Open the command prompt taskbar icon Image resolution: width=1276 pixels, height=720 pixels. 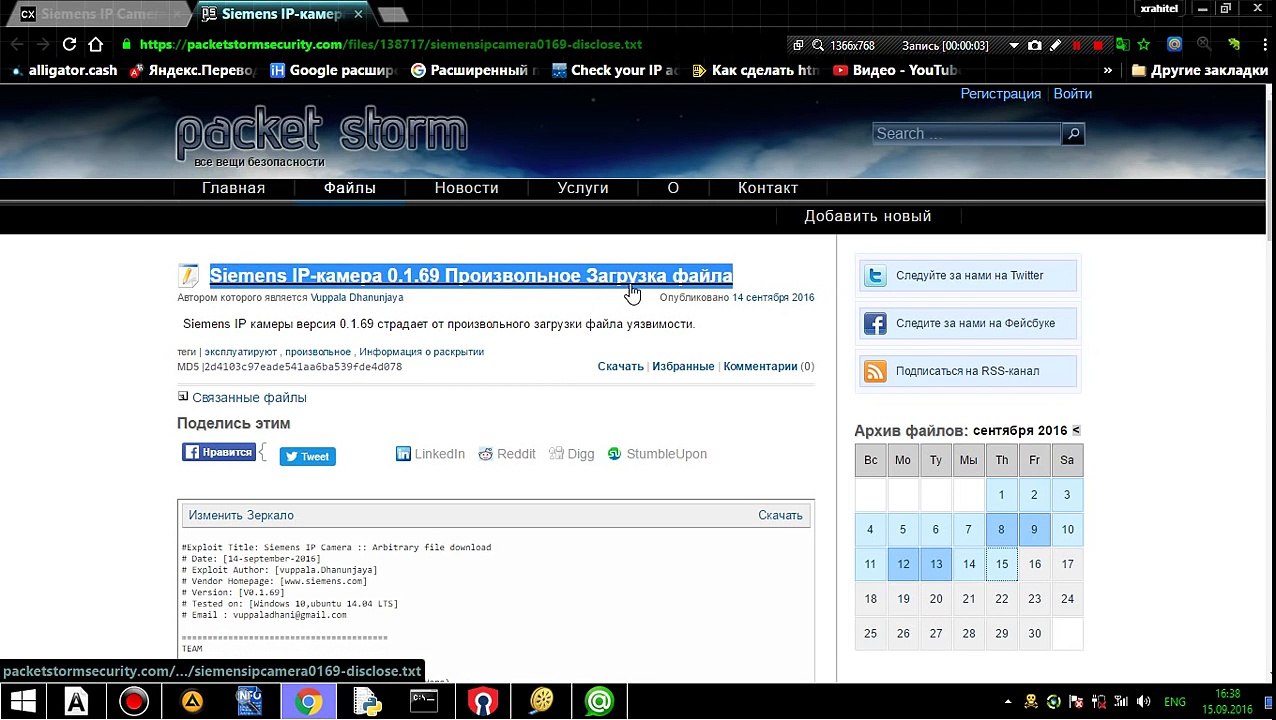pos(424,702)
